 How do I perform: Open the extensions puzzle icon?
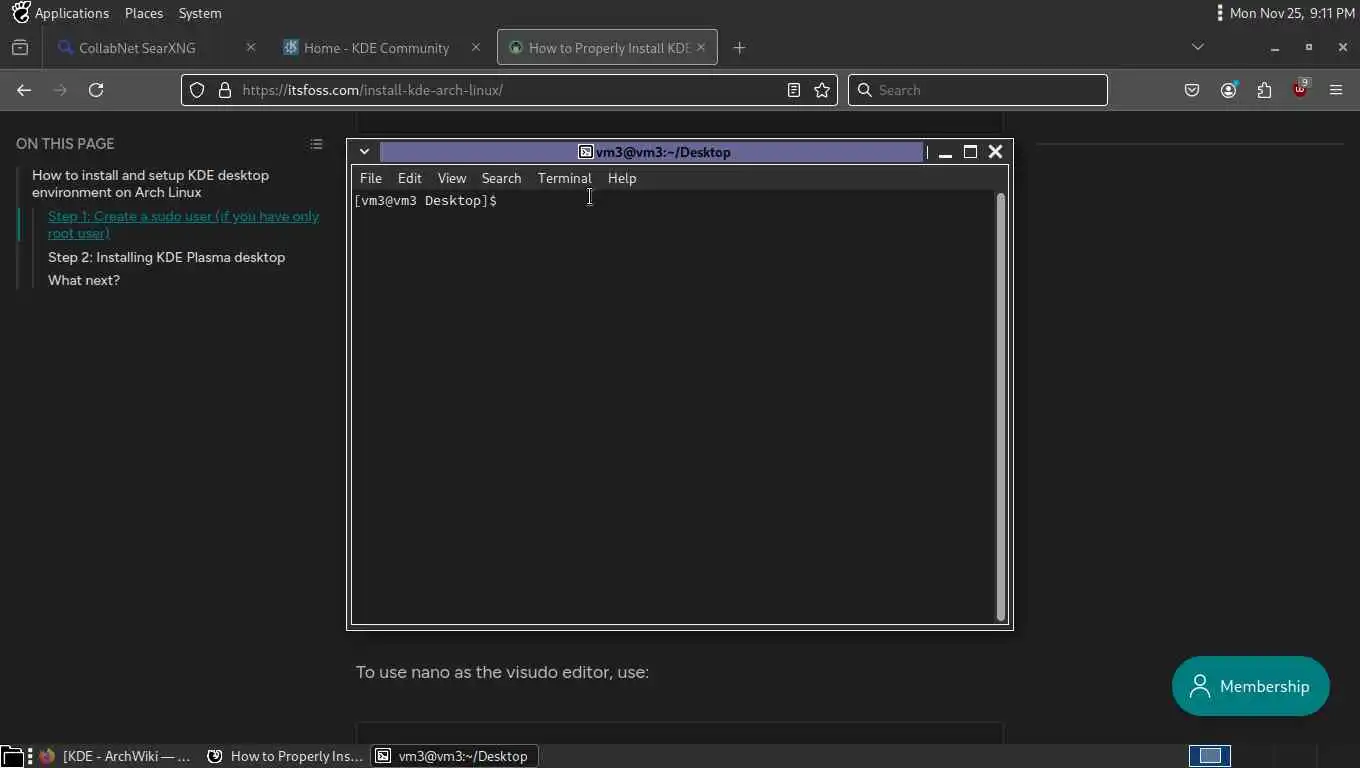pos(1264,90)
